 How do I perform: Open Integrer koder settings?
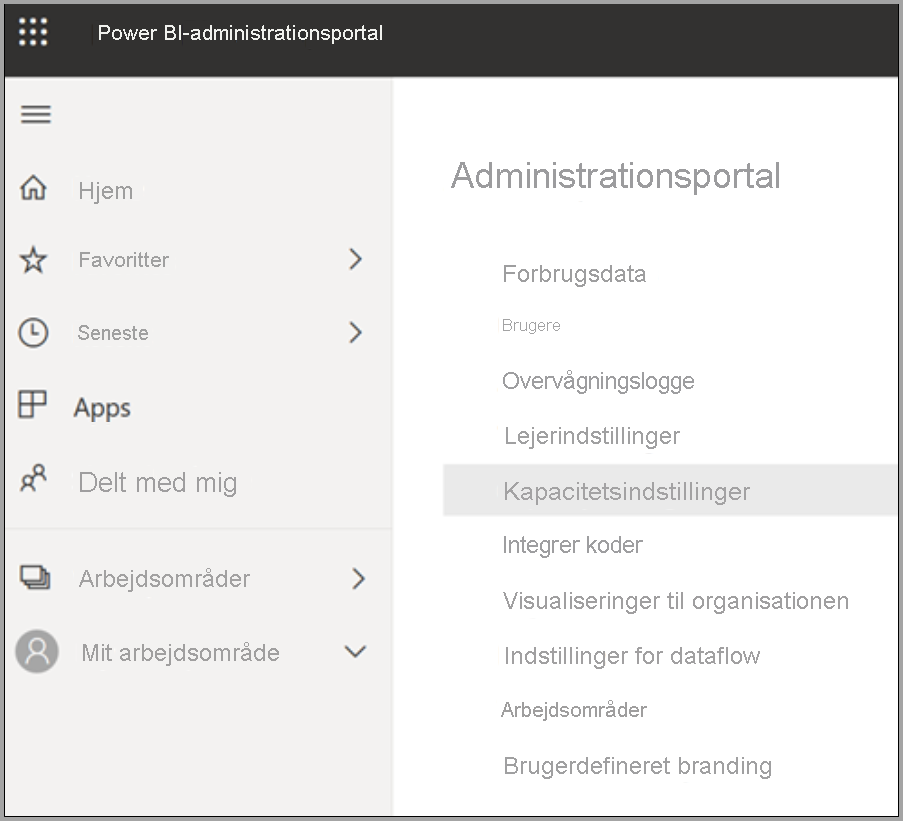pyautogui.click(x=572, y=545)
